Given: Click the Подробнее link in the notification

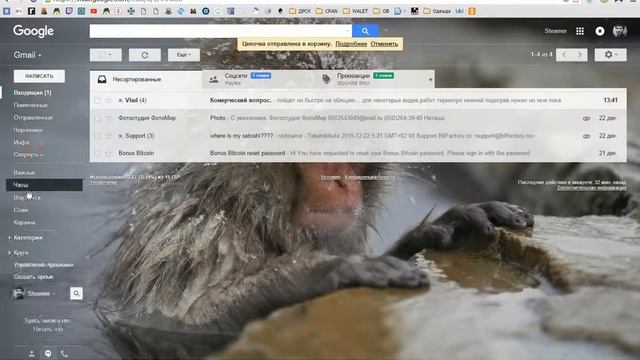Looking at the screenshot, I should pyautogui.click(x=351, y=44).
